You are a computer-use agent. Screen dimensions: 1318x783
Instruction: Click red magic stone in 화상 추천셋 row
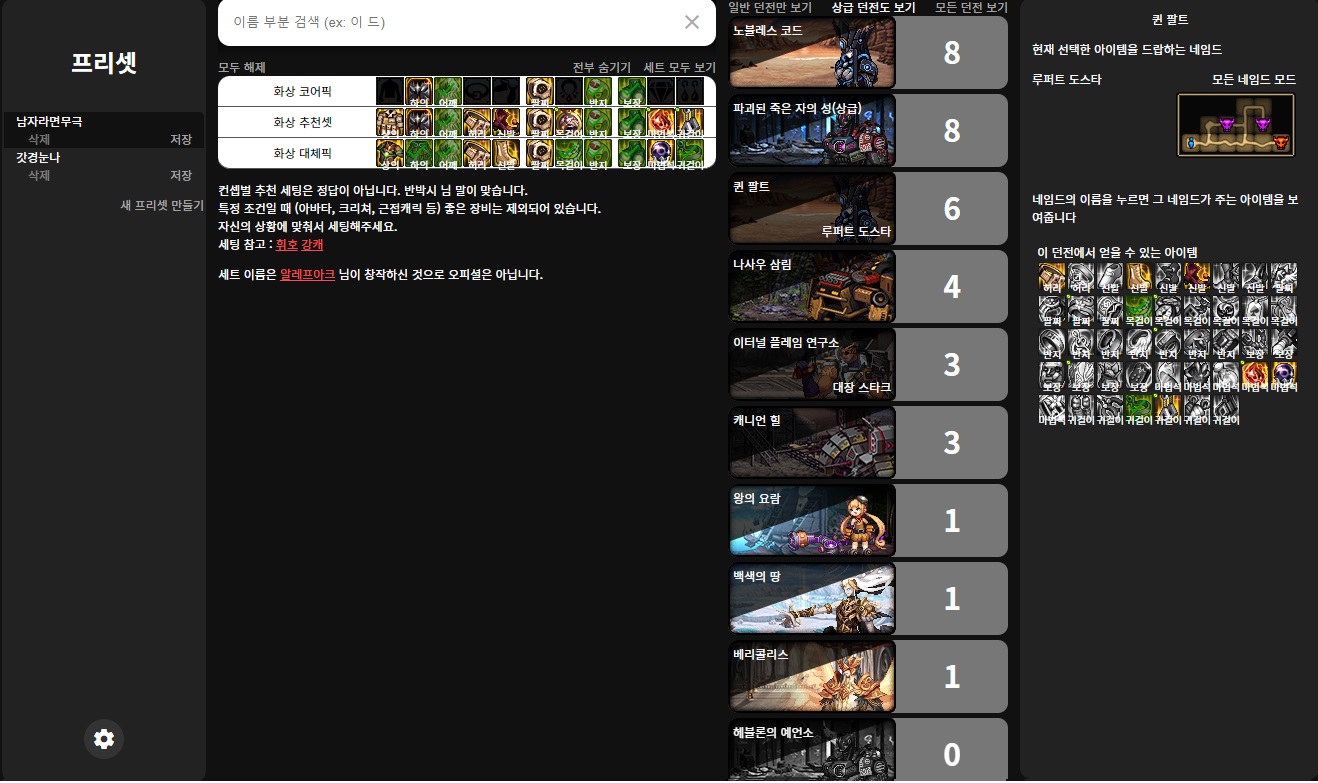point(659,122)
